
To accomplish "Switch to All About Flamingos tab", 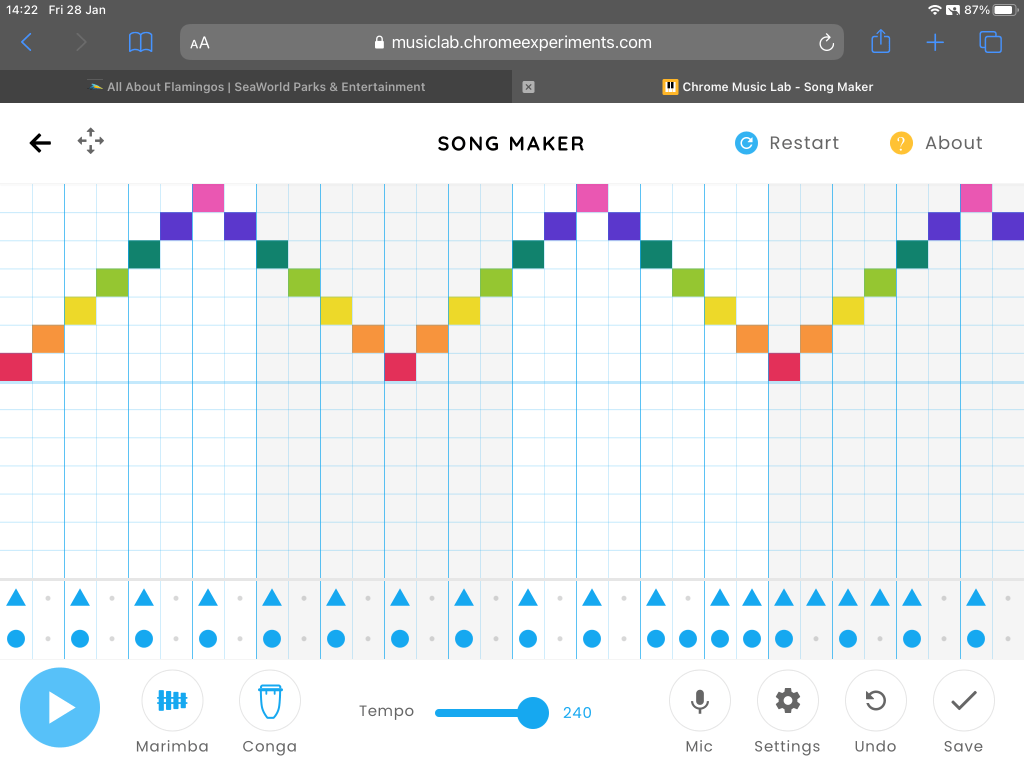I will [256, 87].
